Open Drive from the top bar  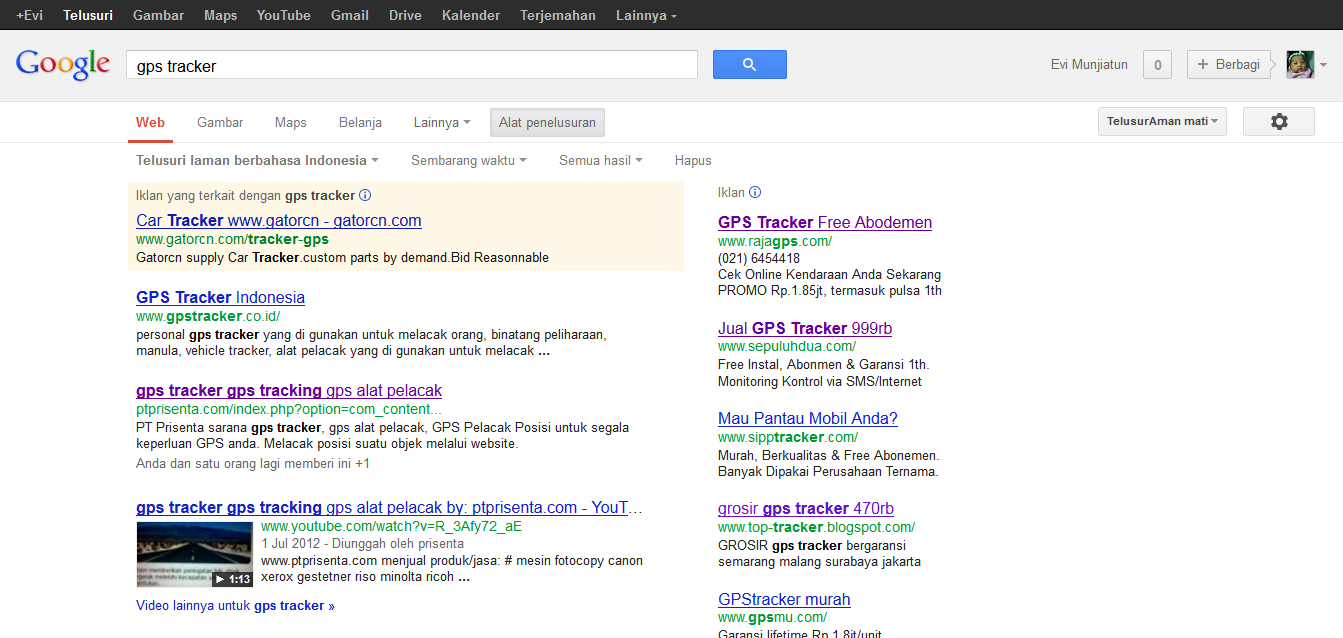405,15
